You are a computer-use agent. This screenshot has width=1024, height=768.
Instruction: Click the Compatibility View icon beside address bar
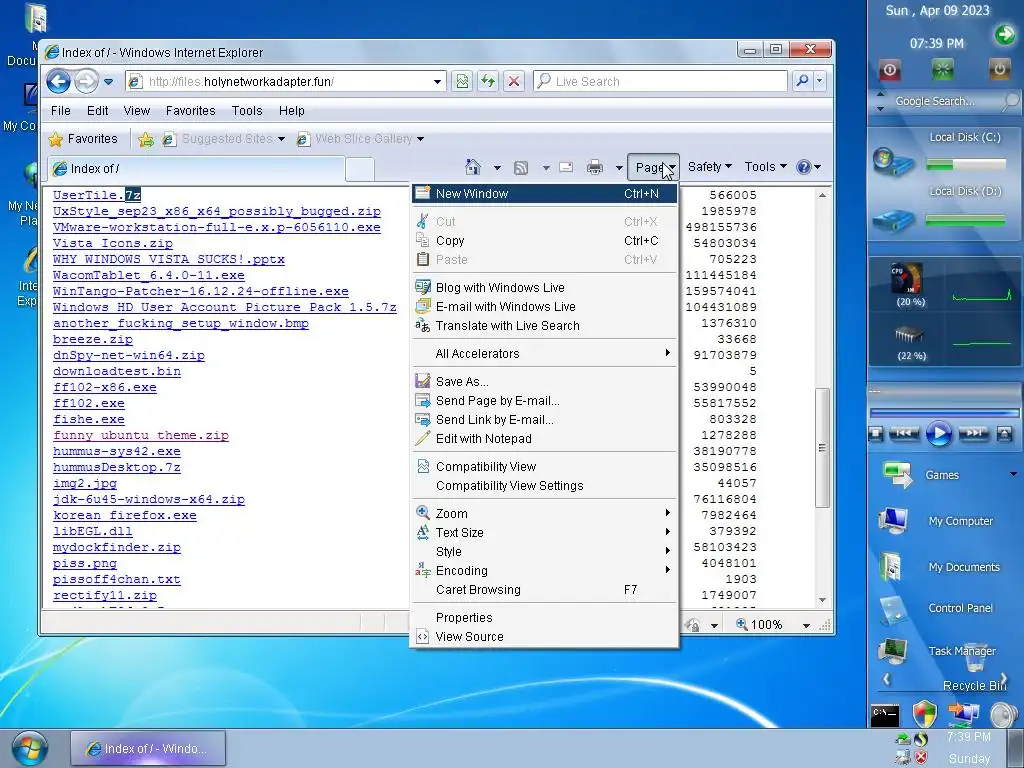[462, 82]
